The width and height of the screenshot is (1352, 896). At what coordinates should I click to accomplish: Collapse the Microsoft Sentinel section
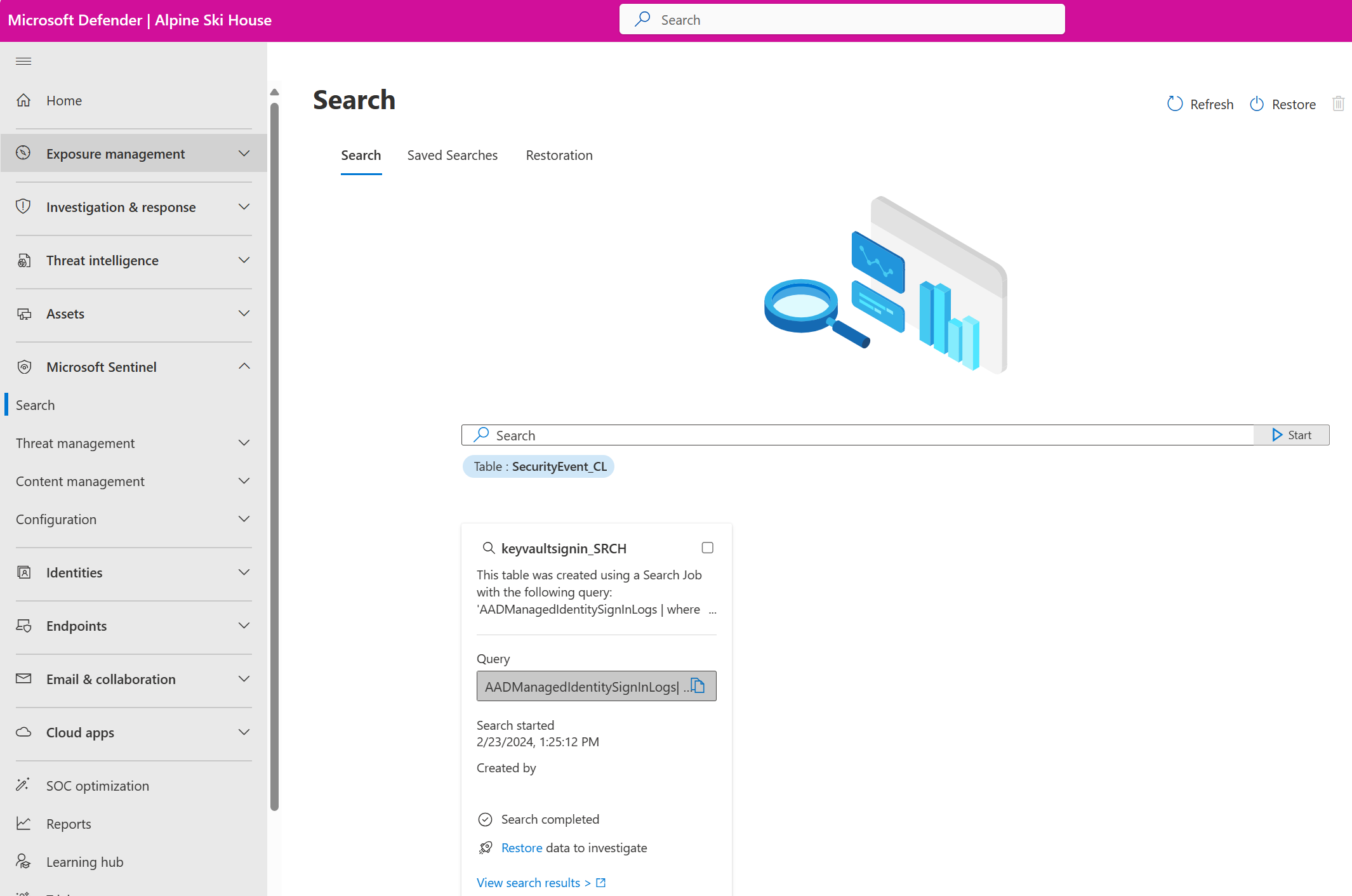(x=244, y=367)
